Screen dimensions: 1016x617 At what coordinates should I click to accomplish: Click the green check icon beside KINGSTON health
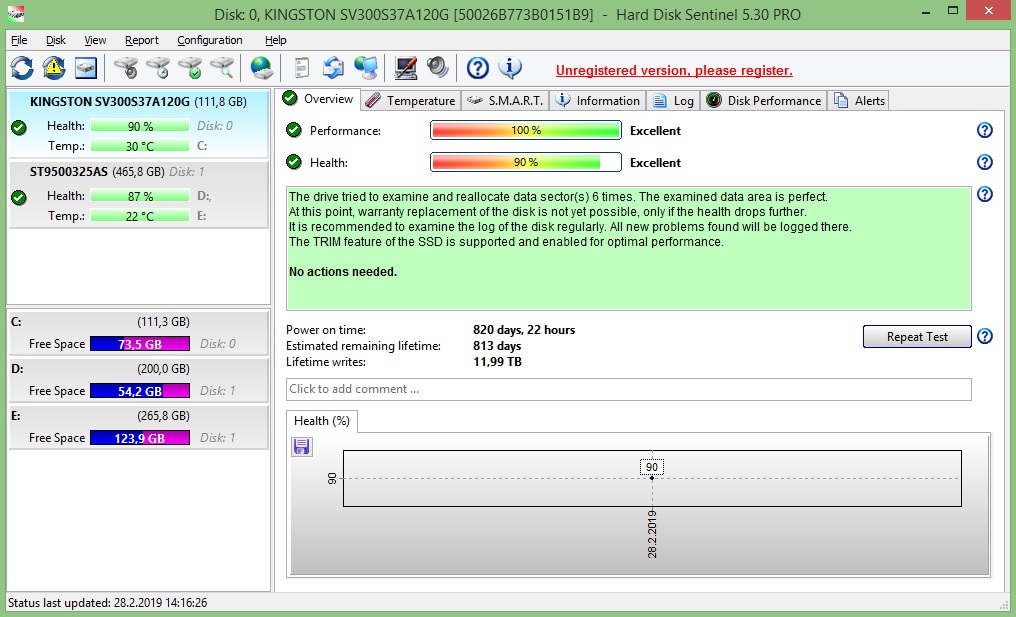point(19,128)
